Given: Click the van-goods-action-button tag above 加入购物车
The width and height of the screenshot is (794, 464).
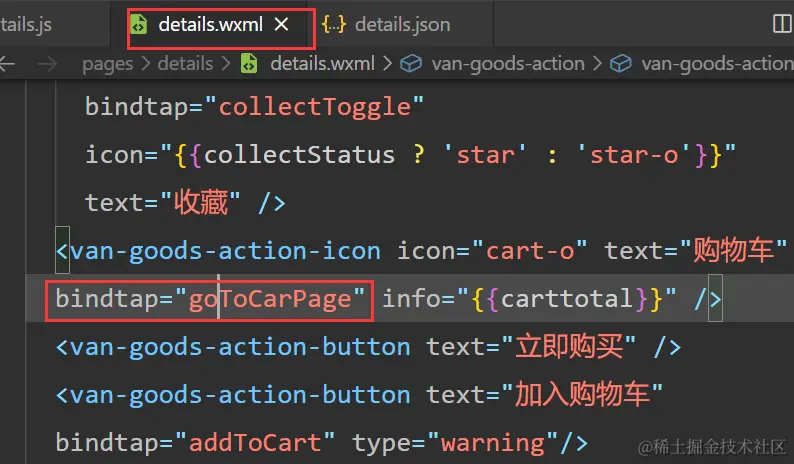Looking at the screenshot, I should point(240,395).
